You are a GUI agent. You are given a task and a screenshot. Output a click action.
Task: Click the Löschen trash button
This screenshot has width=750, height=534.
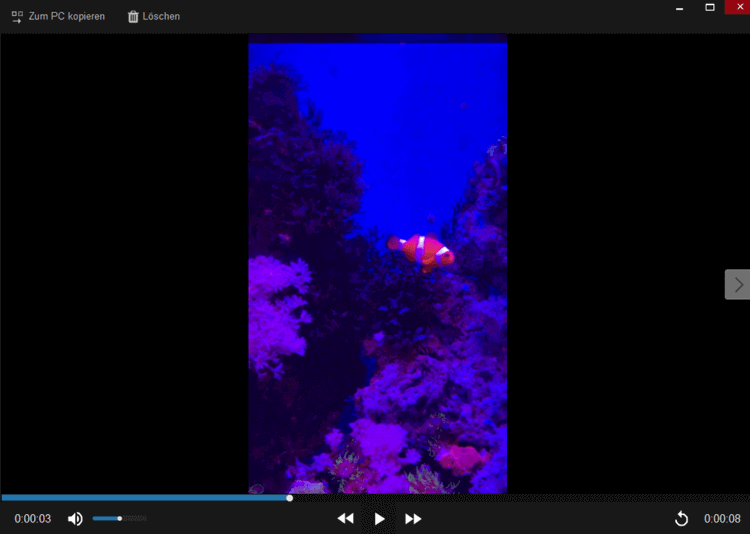pyautogui.click(x=154, y=17)
